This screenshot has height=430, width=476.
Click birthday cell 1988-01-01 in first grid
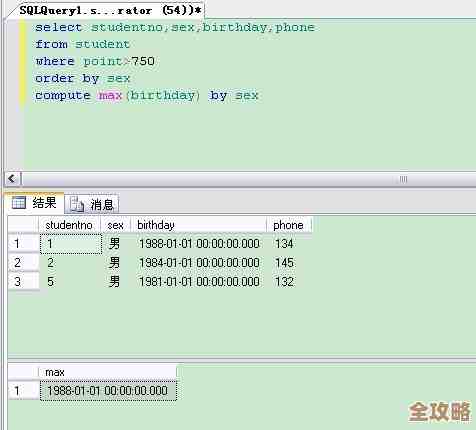pyautogui.click(x=199, y=244)
